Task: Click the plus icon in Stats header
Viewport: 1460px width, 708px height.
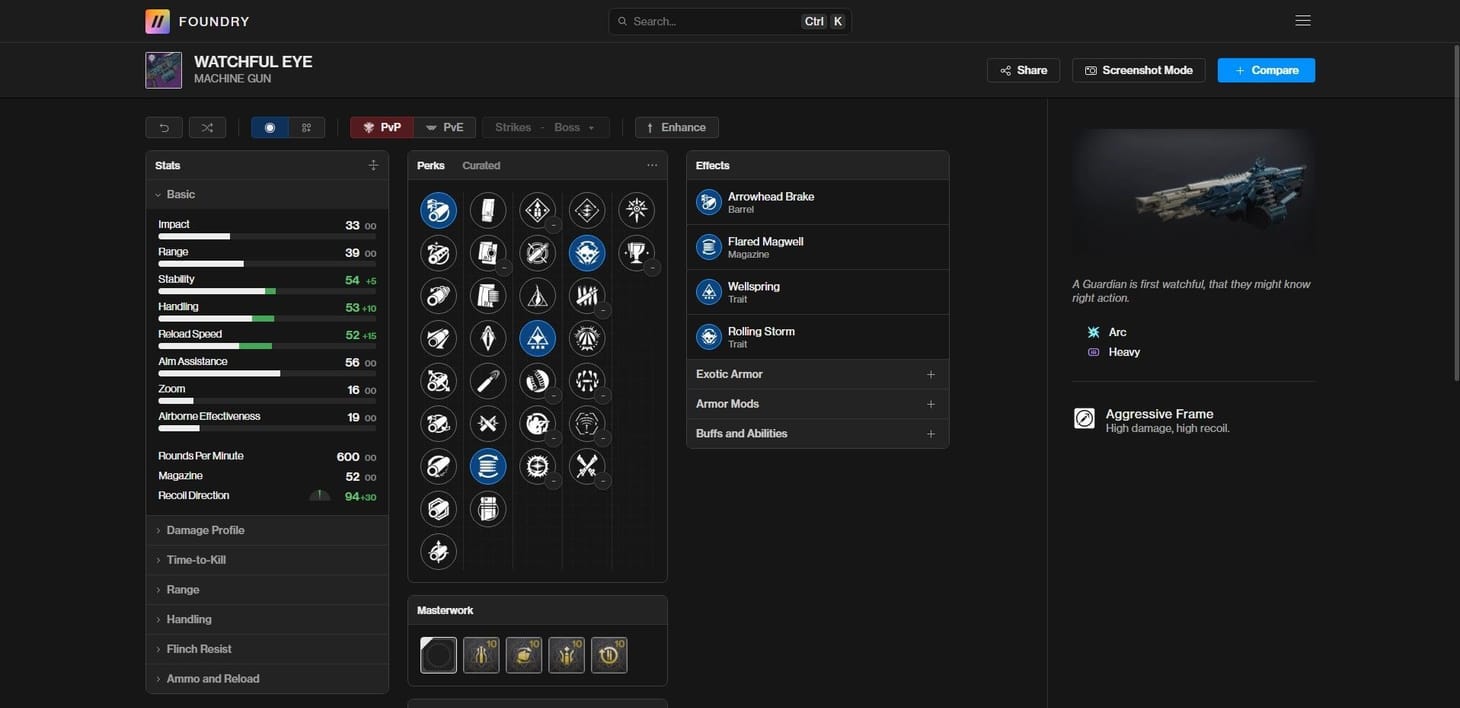Action: (x=373, y=165)
